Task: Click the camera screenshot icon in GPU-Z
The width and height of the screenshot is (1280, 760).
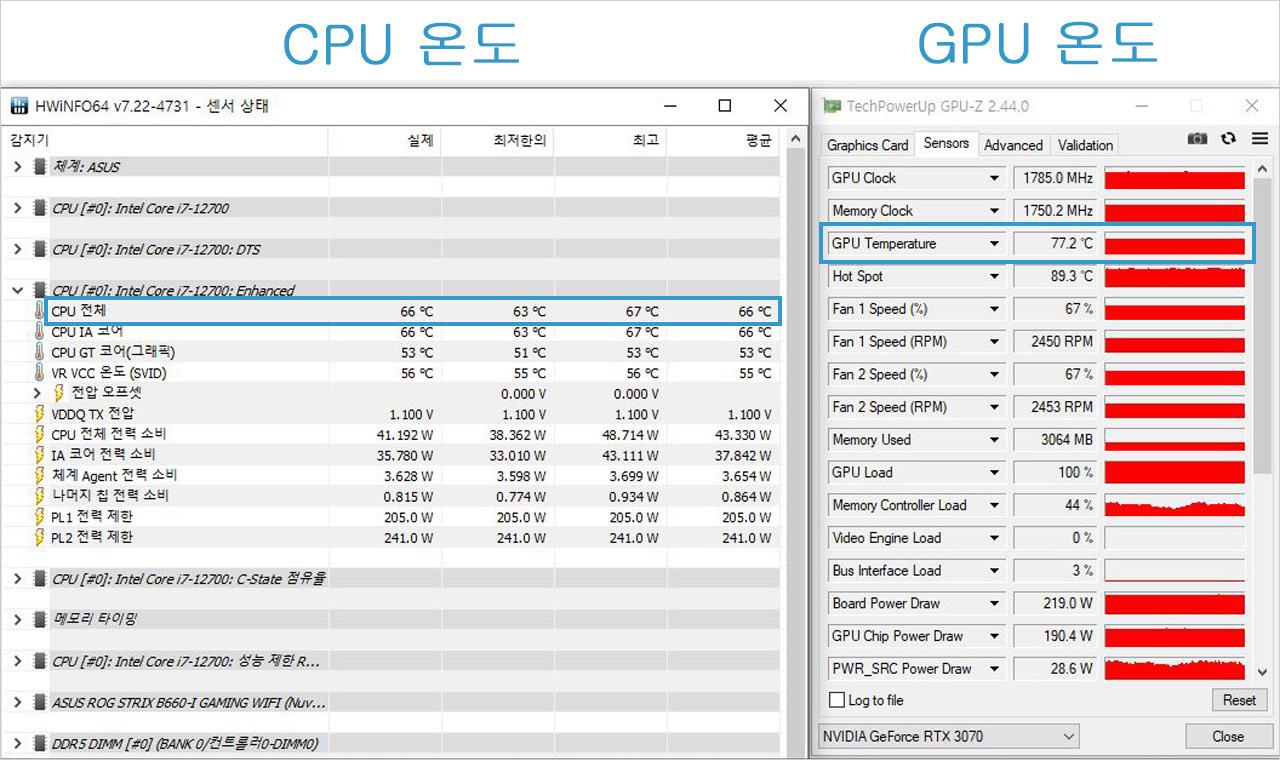Action: pyautogui.click(x=1197, y=139)
